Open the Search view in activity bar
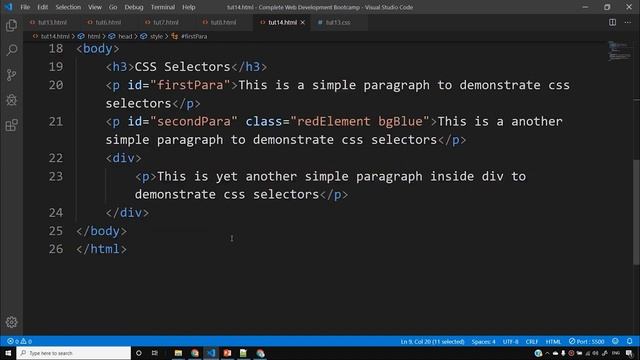 point(11,50)
